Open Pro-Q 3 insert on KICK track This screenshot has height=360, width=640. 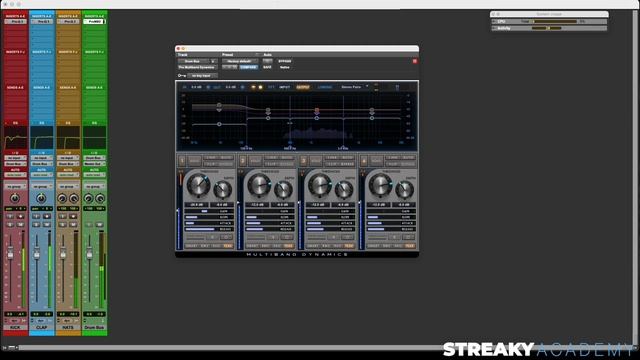(16, 21)
